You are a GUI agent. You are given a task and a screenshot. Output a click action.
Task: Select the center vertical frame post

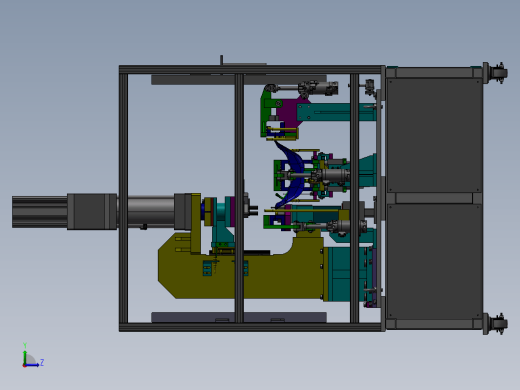pos(239,198)
